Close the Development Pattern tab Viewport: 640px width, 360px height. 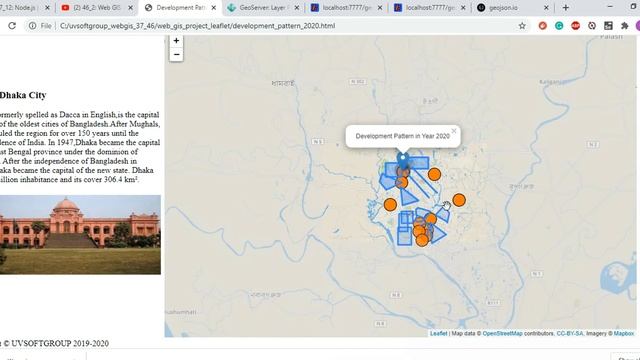[x=213, y=8]
